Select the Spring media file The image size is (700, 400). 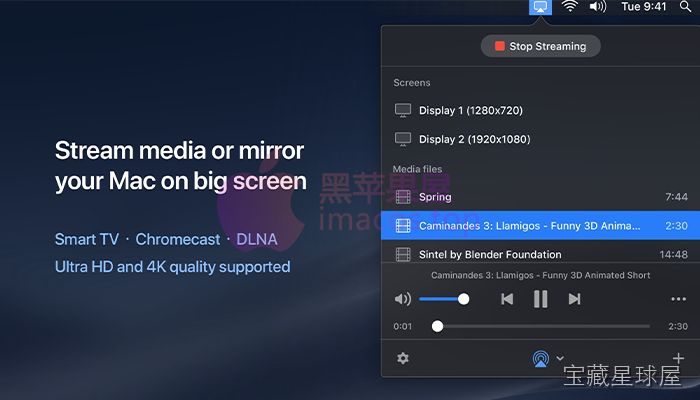point(541,197)
